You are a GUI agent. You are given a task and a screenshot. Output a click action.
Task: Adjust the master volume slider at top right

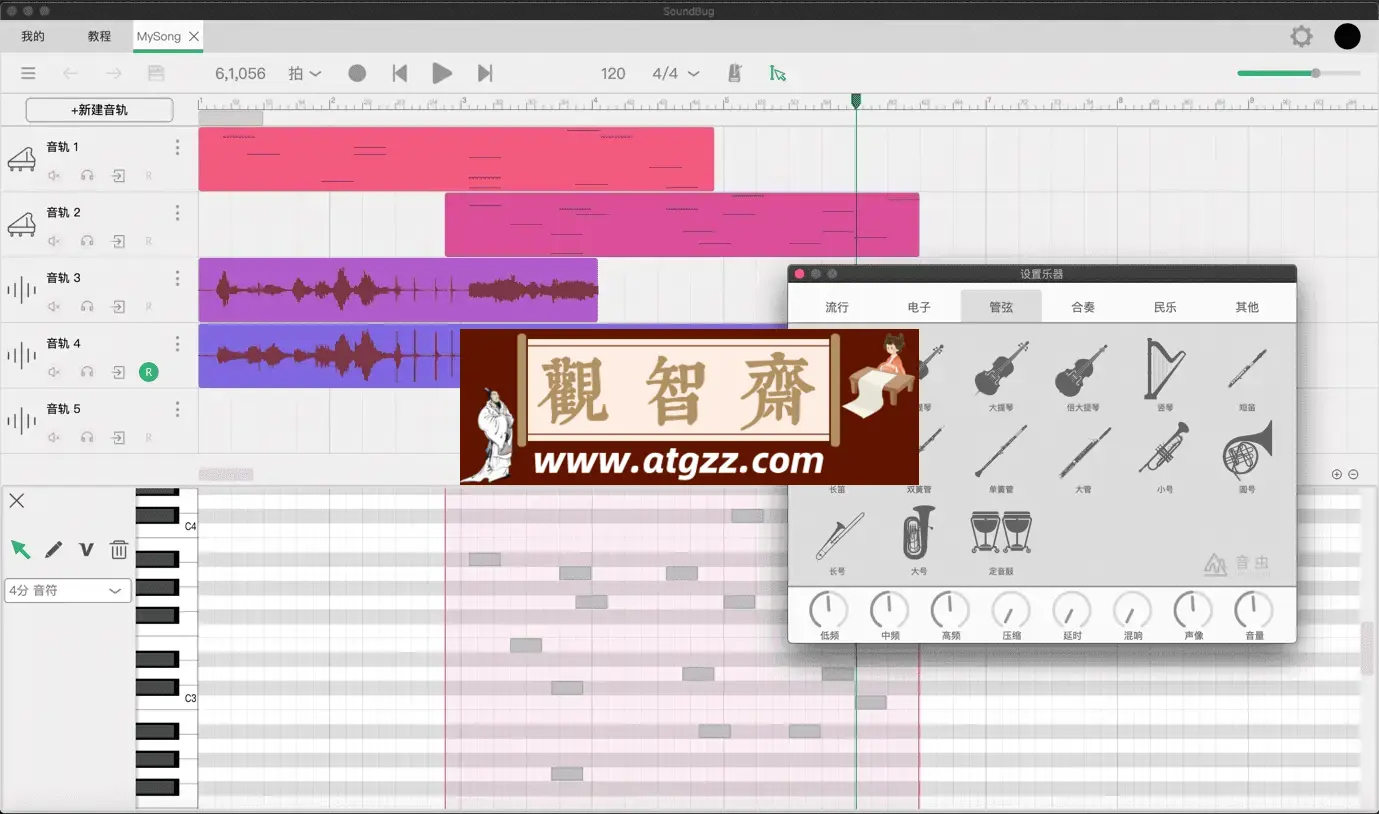[x=1298, y=73]
